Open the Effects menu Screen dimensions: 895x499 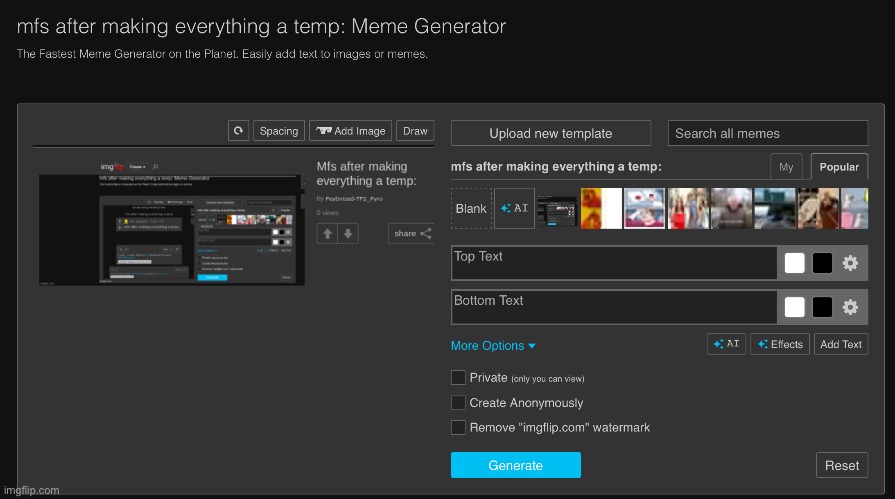point(780,344)
